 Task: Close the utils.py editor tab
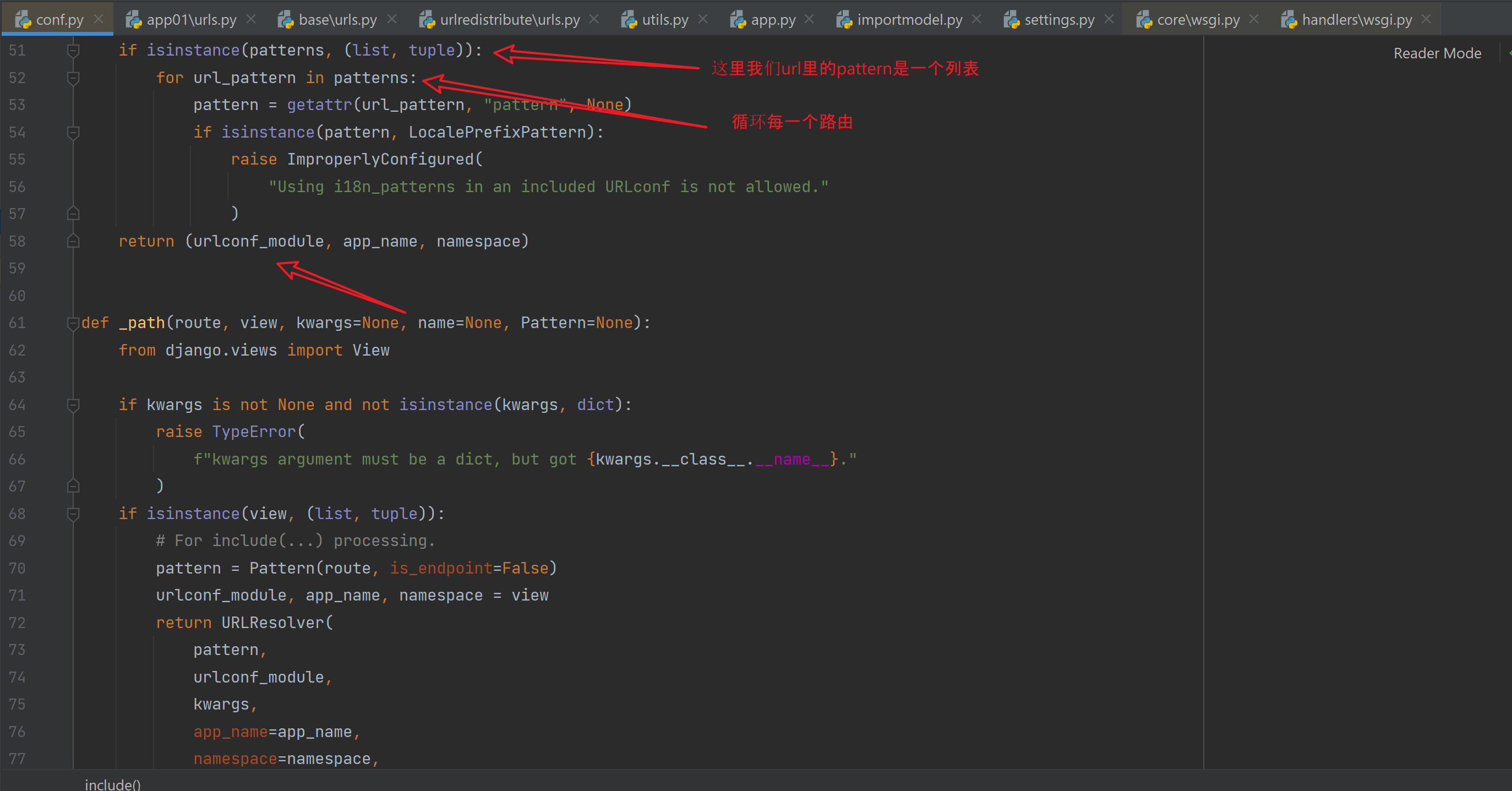click(702, 19)
